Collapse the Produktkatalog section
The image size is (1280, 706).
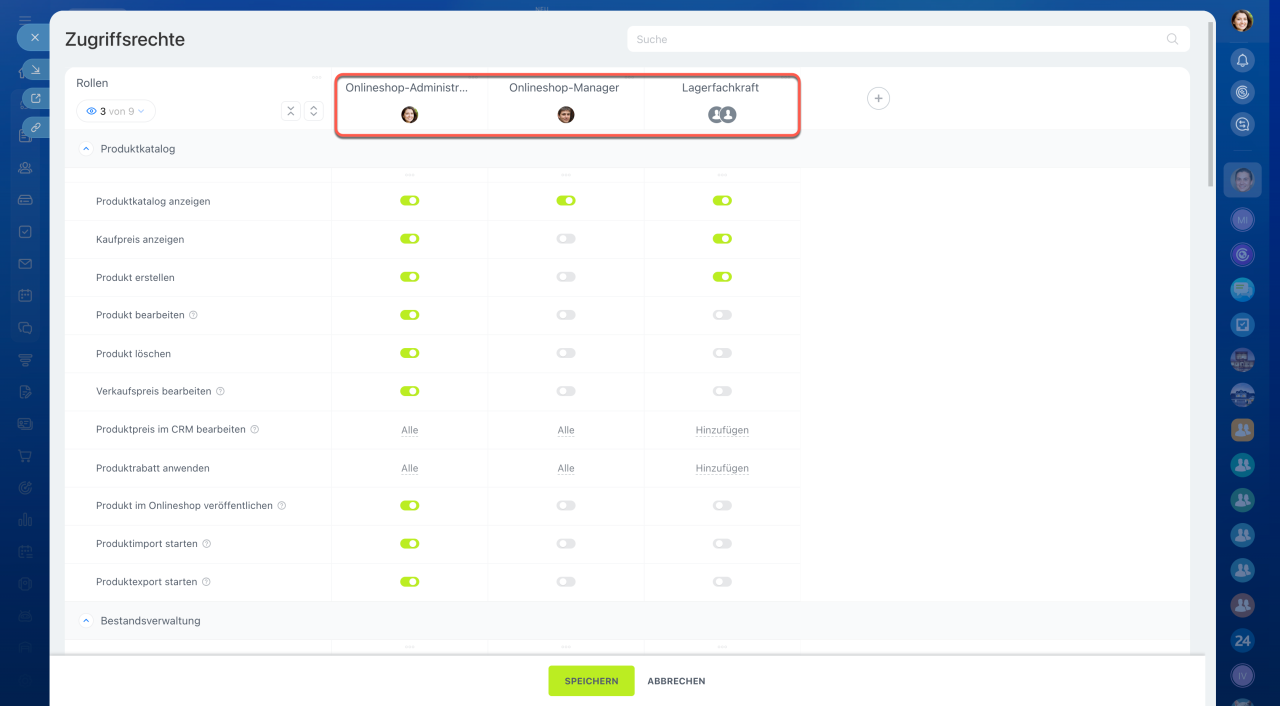[86, 149]
